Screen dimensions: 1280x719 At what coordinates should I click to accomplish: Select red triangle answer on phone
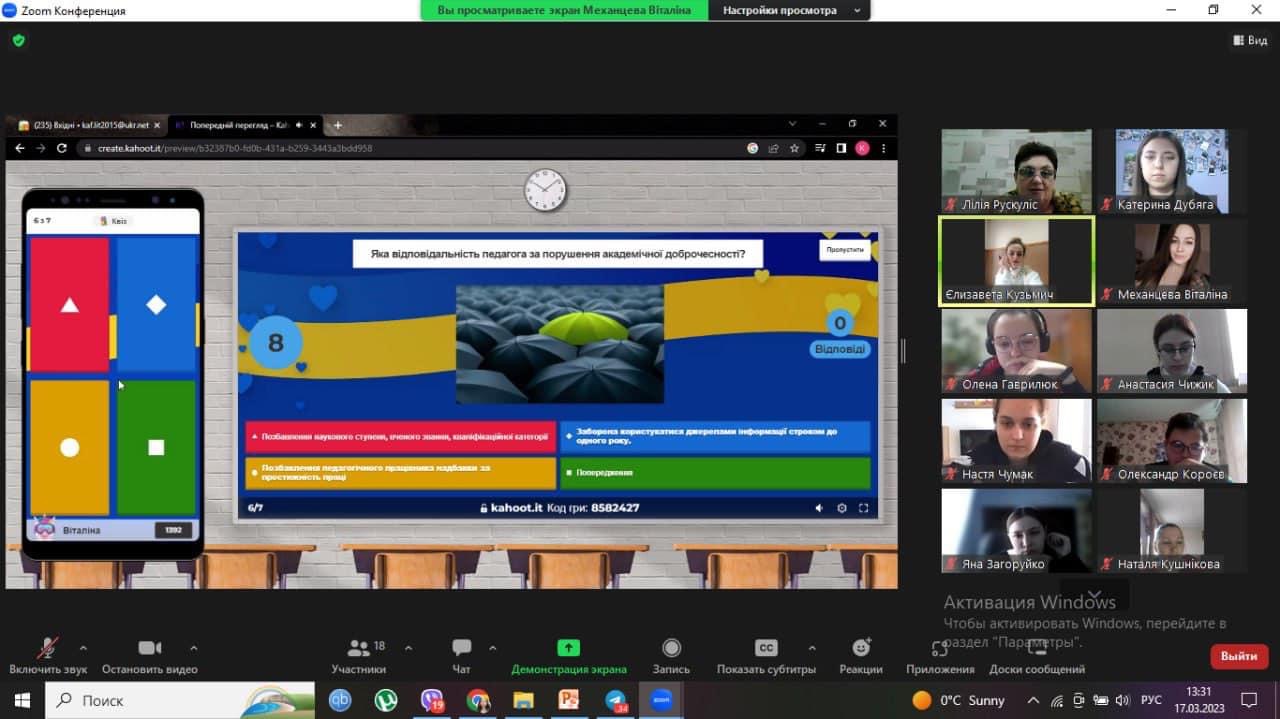coord(69,305)
